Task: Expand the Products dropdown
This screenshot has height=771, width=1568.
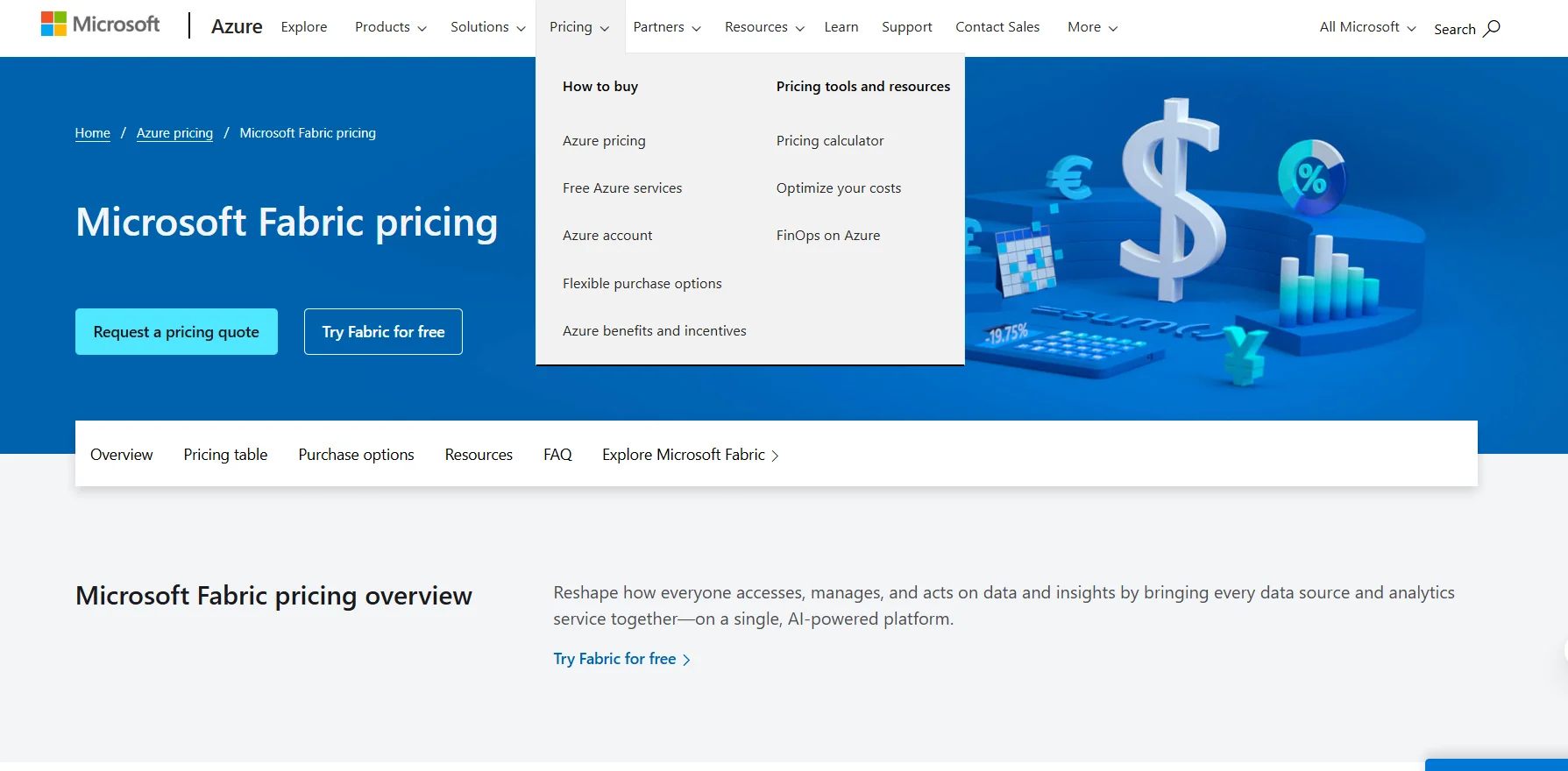Action: pyautogui.click(x=391, y=27)
